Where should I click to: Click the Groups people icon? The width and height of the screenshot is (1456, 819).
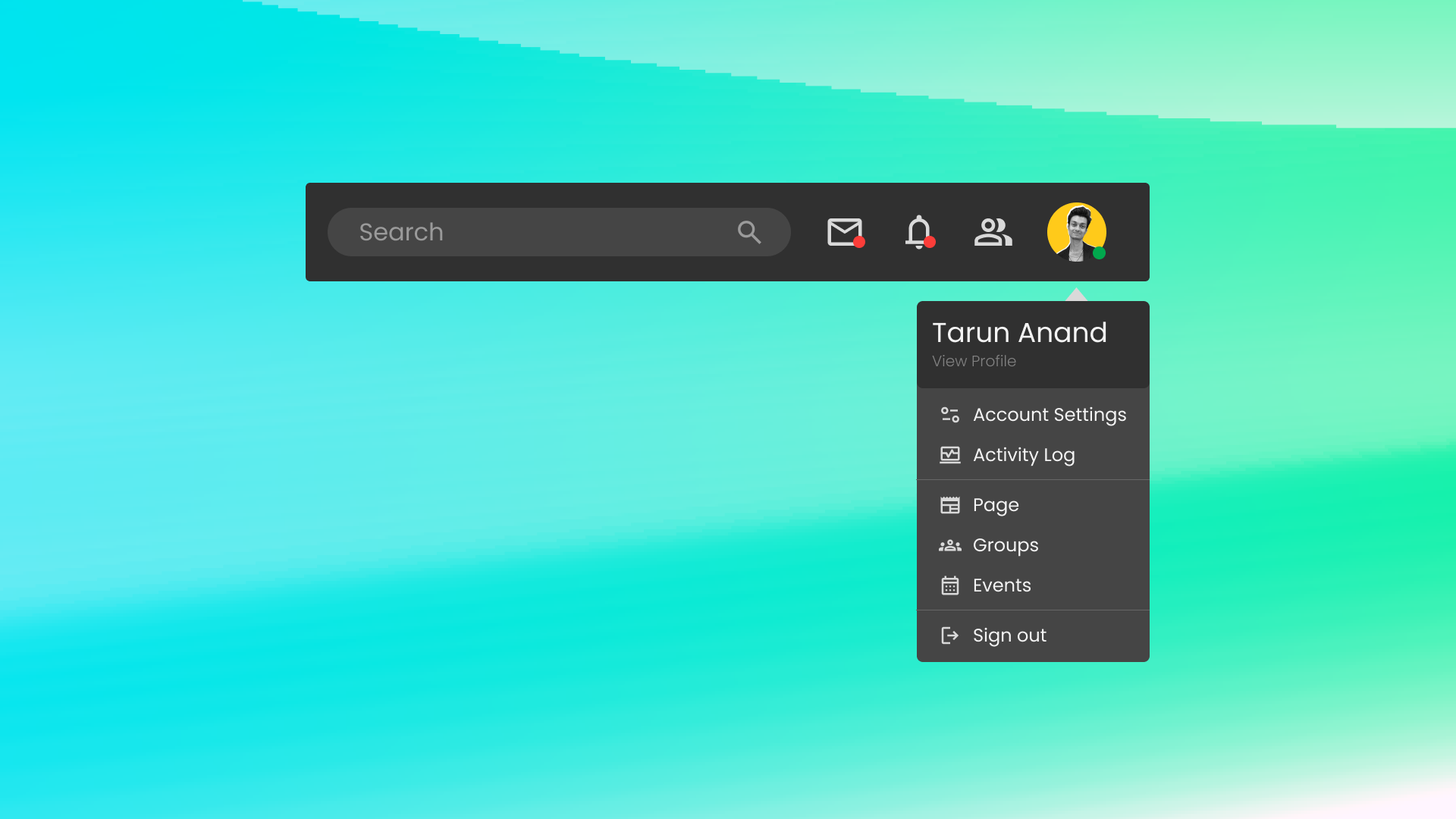point(949,545)
